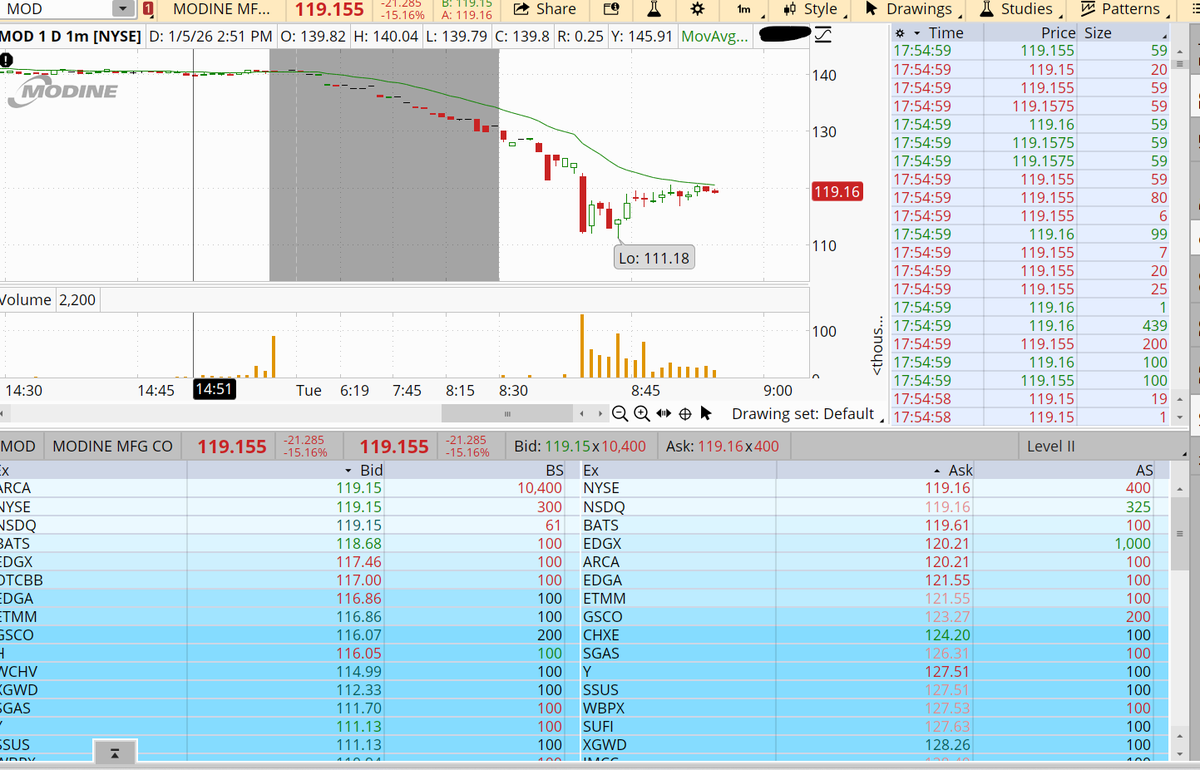The width and height of the screenshot is (1200, 770).
Task: Open Time and Sales gear settings icon
Action: pos(899,32)
